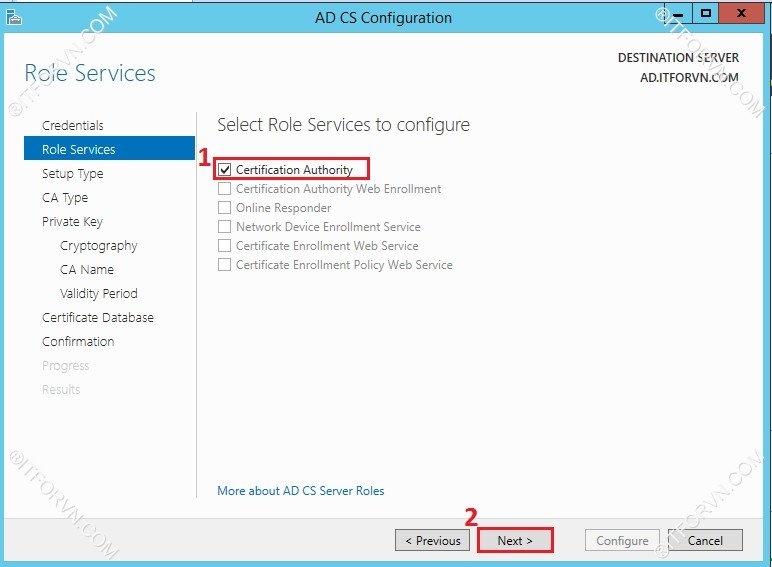The height and width of the screenshot is (567, 772).
Task: Open the Setup Type page
Action: pyautogui.click(x=72, y=173)
